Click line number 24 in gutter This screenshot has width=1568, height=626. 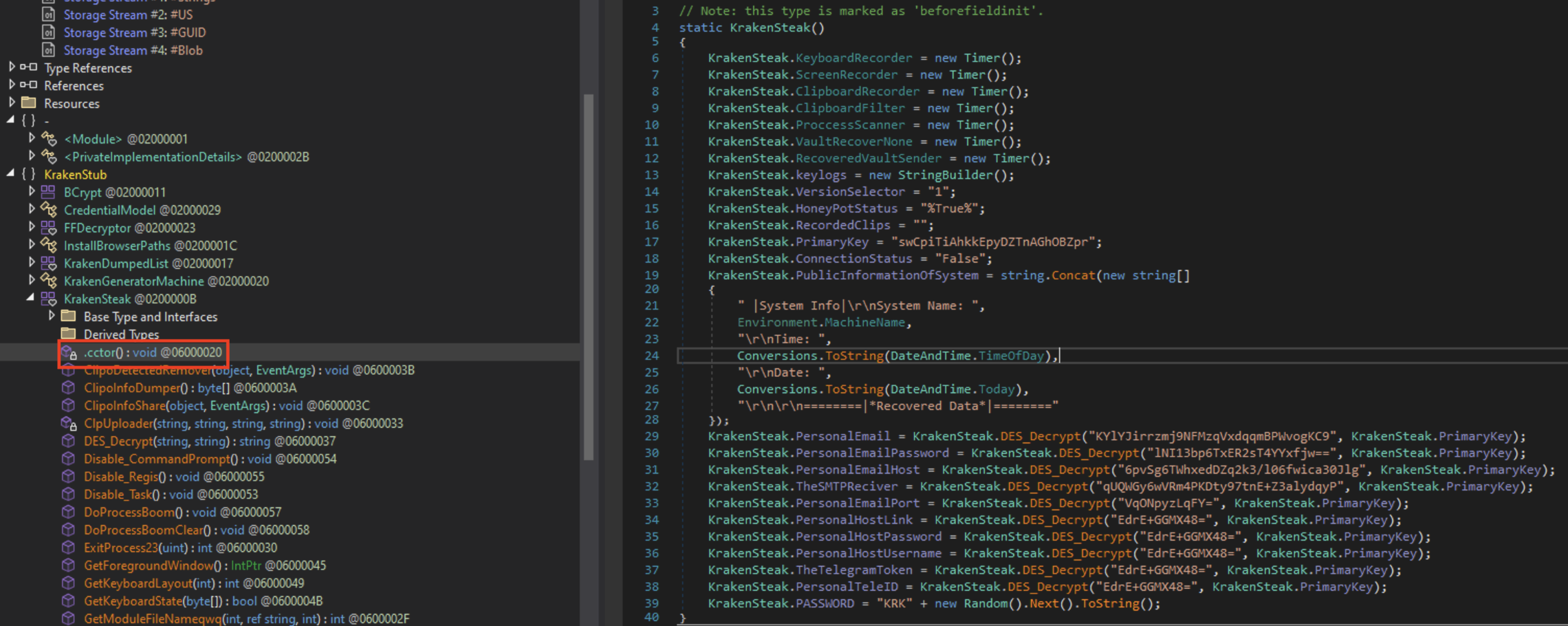pyautogui.click(x=651, y=356)
